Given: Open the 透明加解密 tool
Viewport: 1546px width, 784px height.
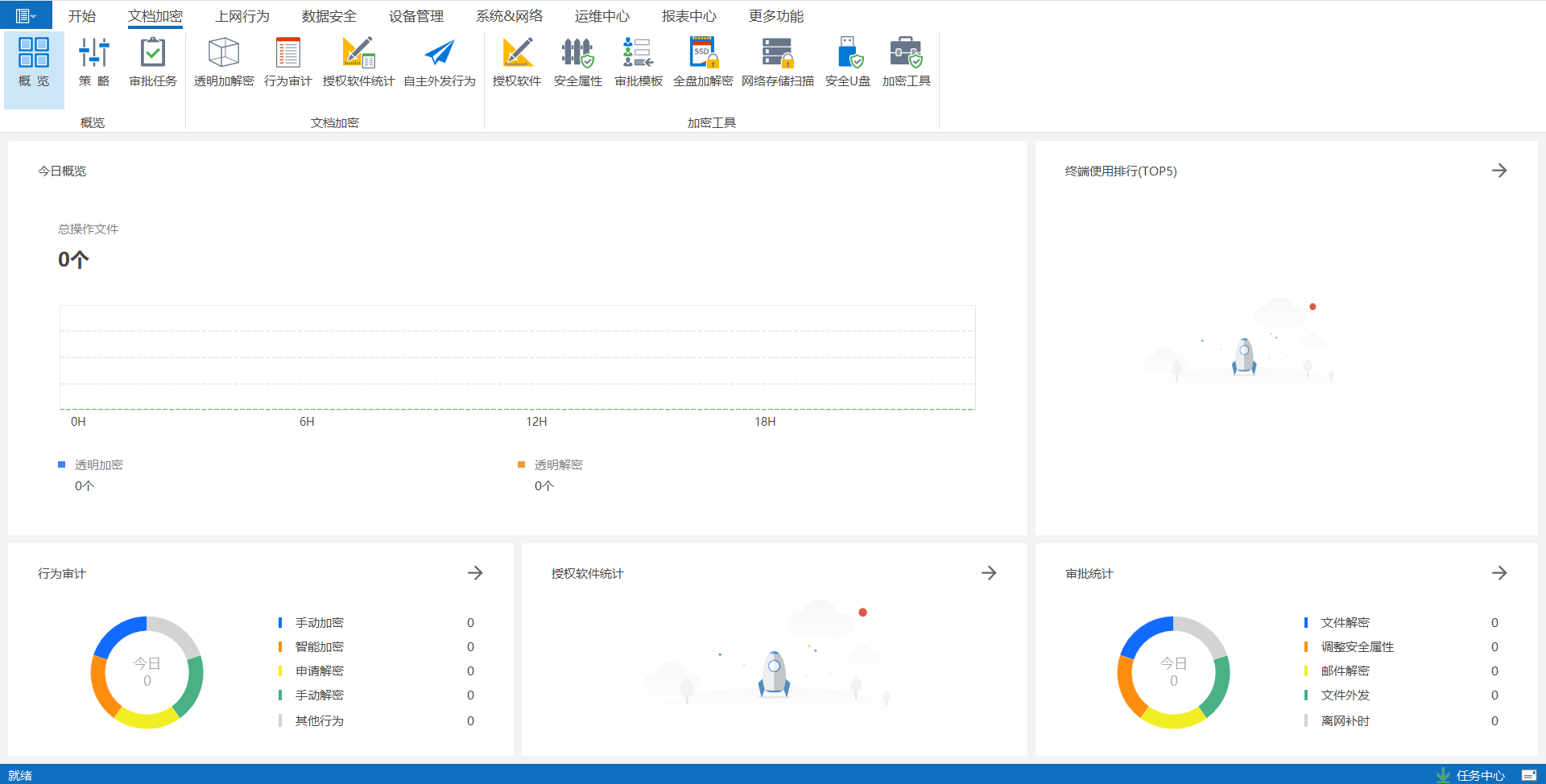Looking at the screenshot, I should point(224,62).
